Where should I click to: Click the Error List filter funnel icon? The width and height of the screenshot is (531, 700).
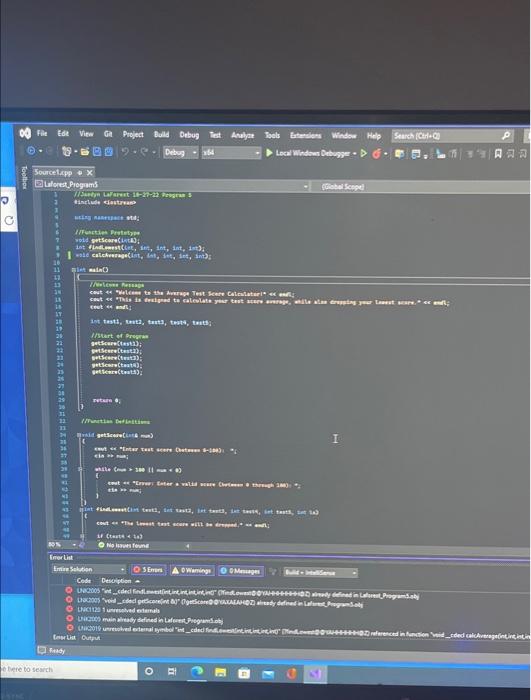coord(273,571)
